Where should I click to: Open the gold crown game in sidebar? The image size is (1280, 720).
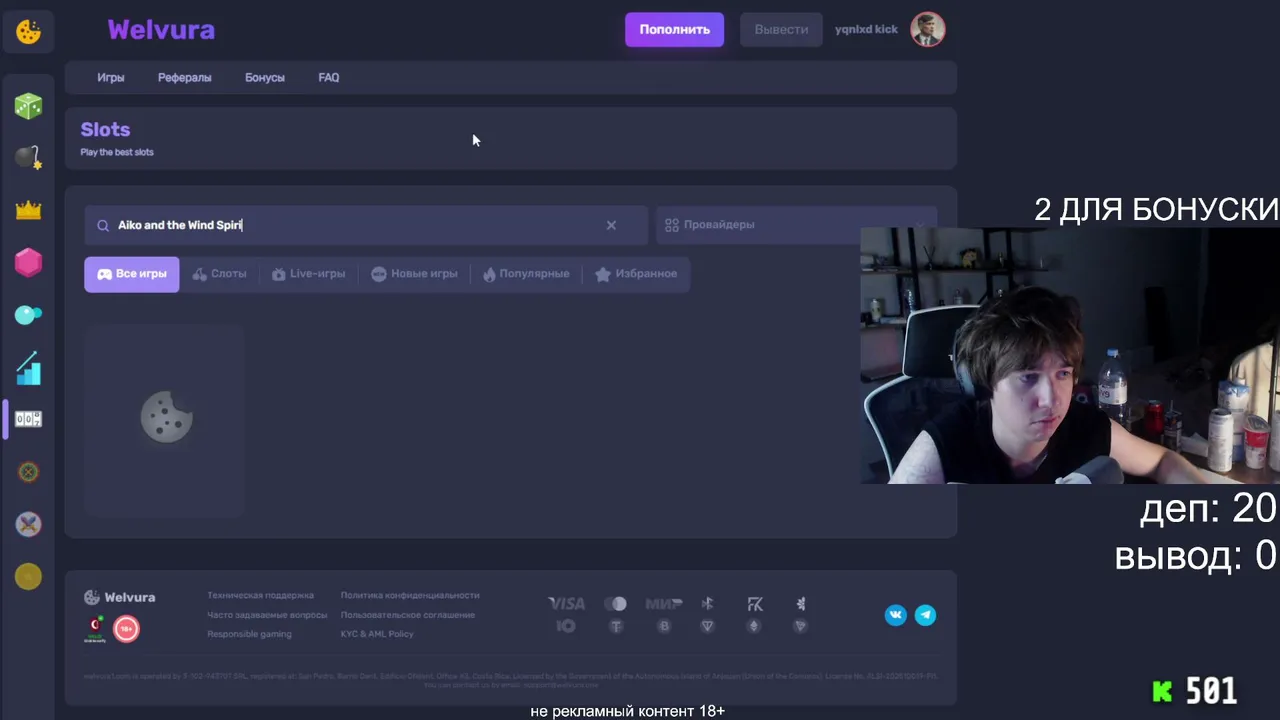click(x=28, y=210)
